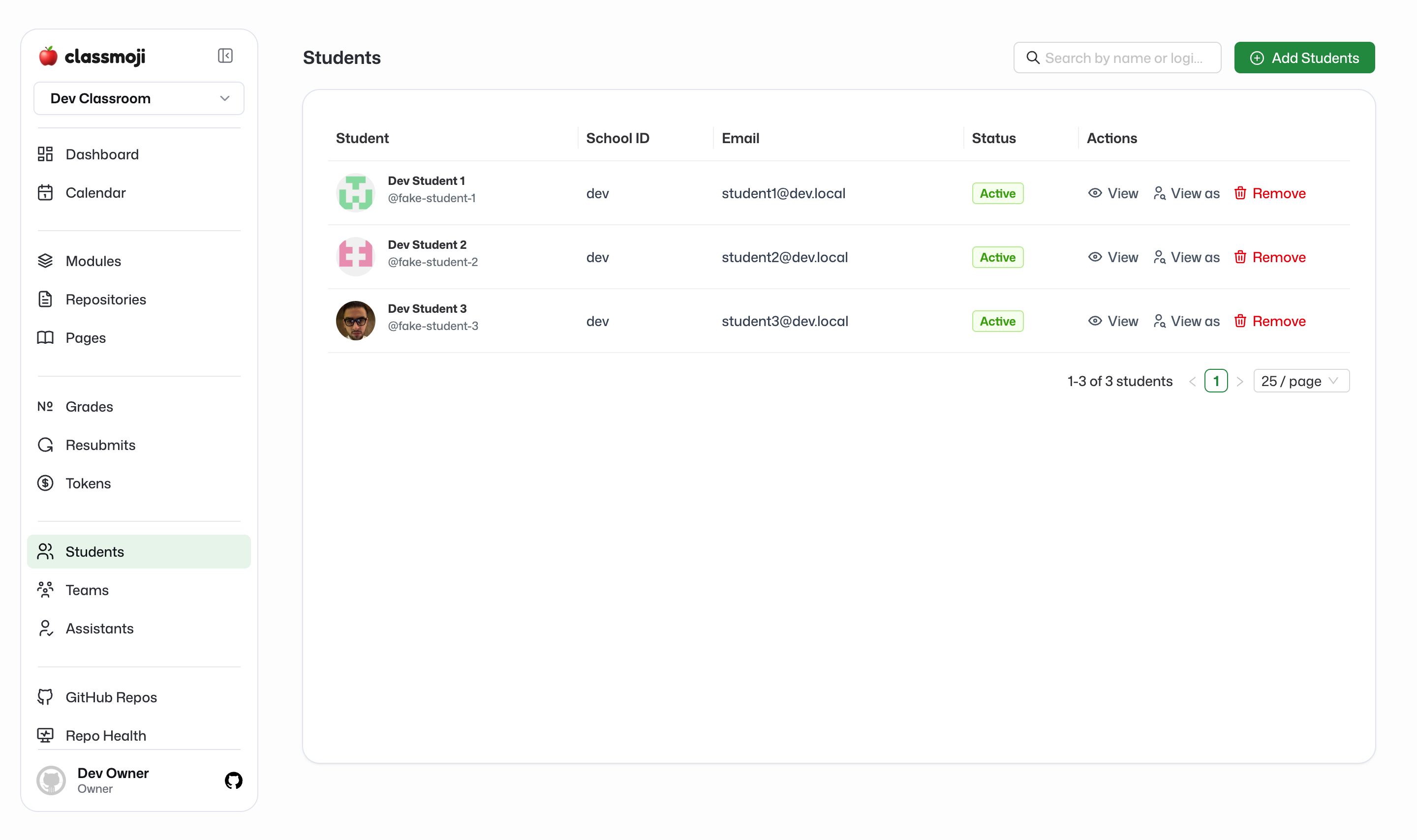1417x840 pixels.
Task: Click the Resubmits circular arrow icon
Action: point(45,445)
